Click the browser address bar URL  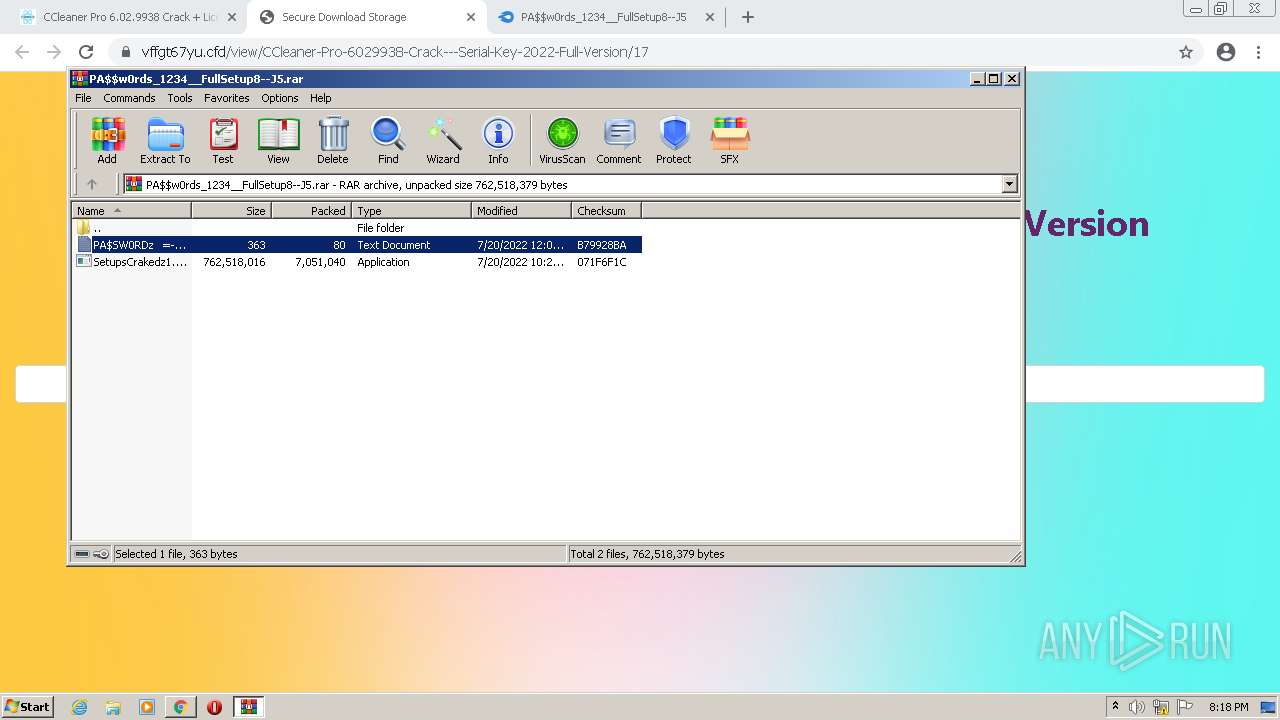[x=395, y=52]
